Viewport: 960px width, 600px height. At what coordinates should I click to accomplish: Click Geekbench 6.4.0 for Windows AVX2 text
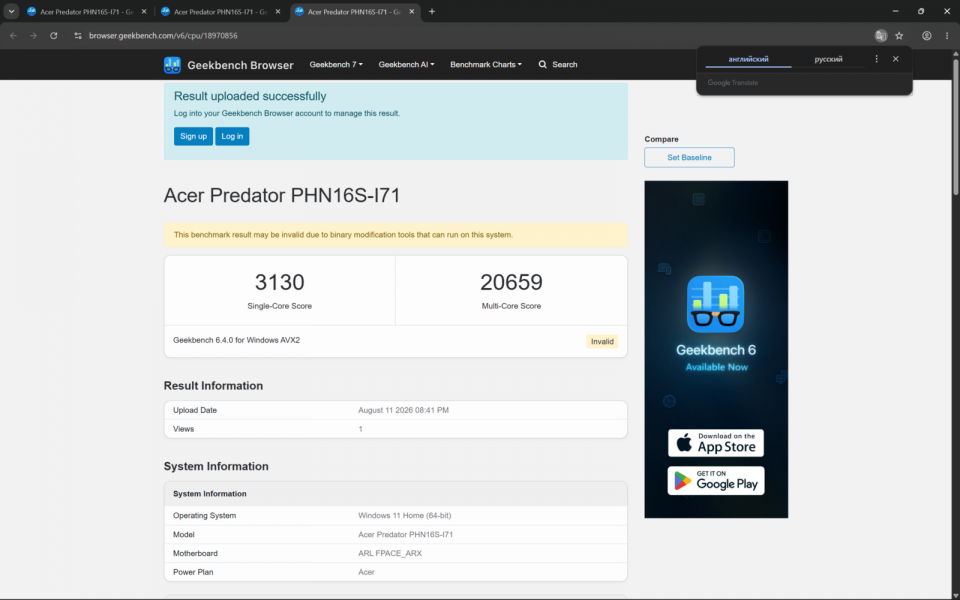236,340
